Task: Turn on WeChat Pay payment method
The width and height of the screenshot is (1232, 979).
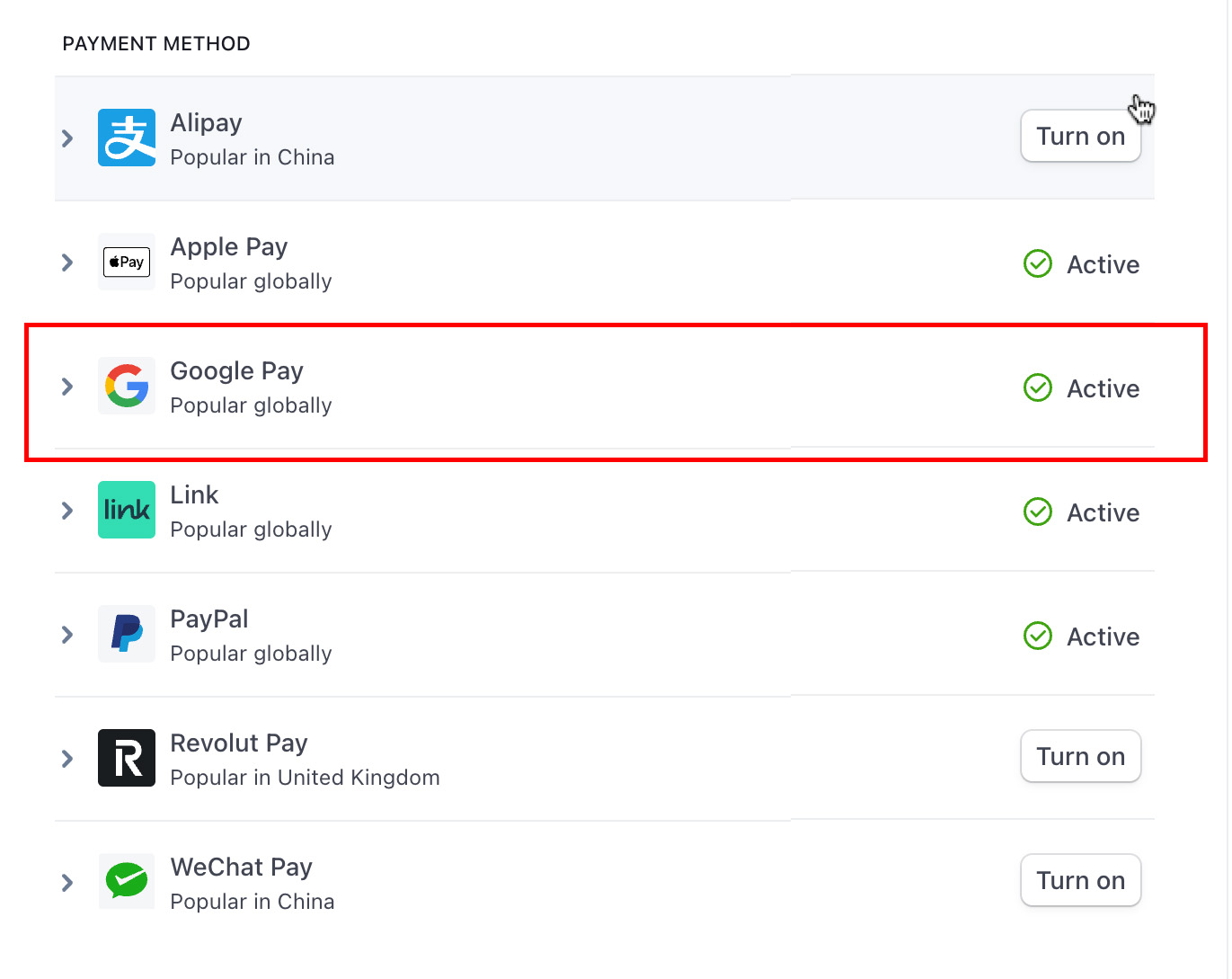Action: point(1080,881)
